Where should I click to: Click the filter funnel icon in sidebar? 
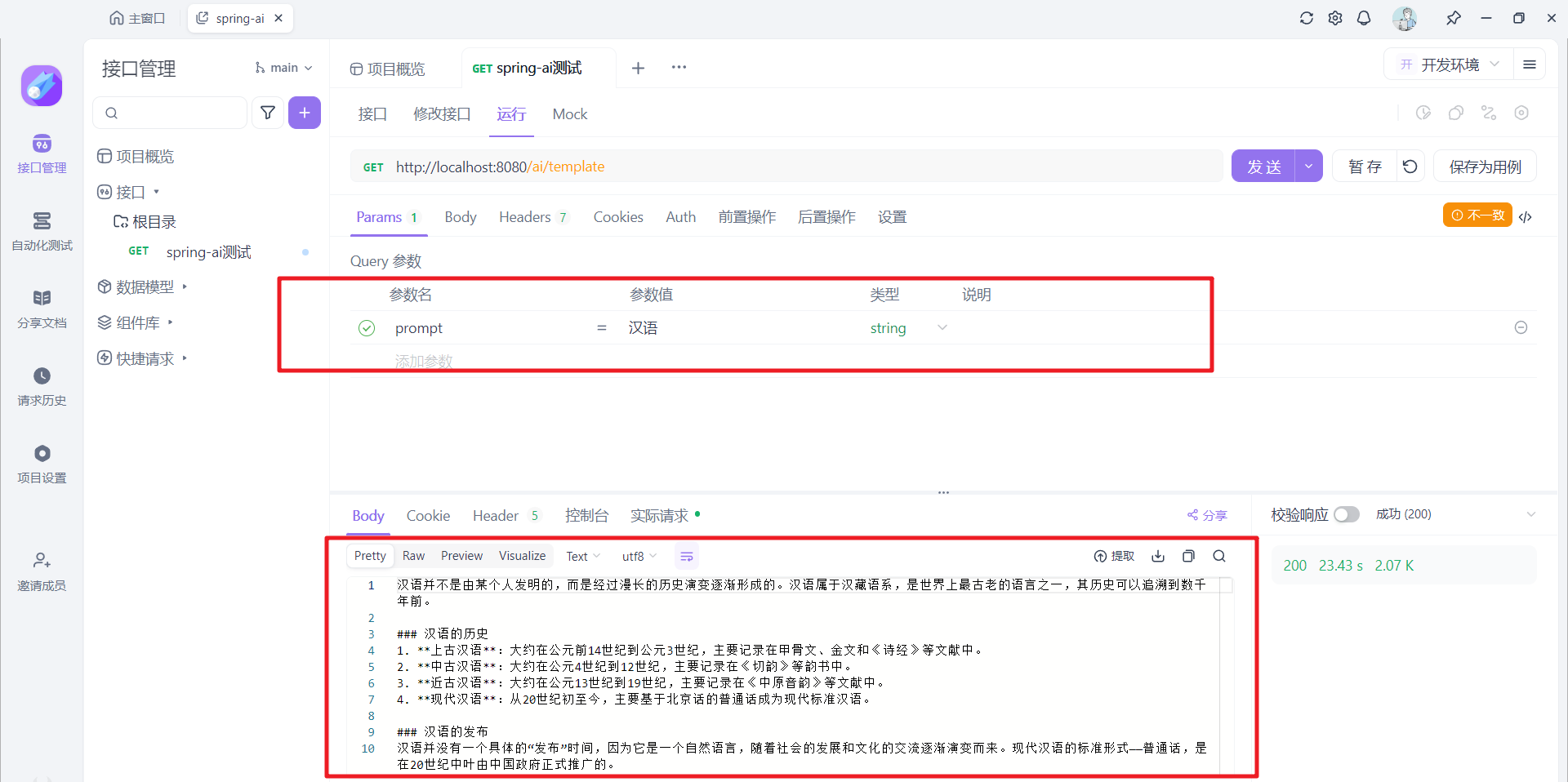click(268, 113)
